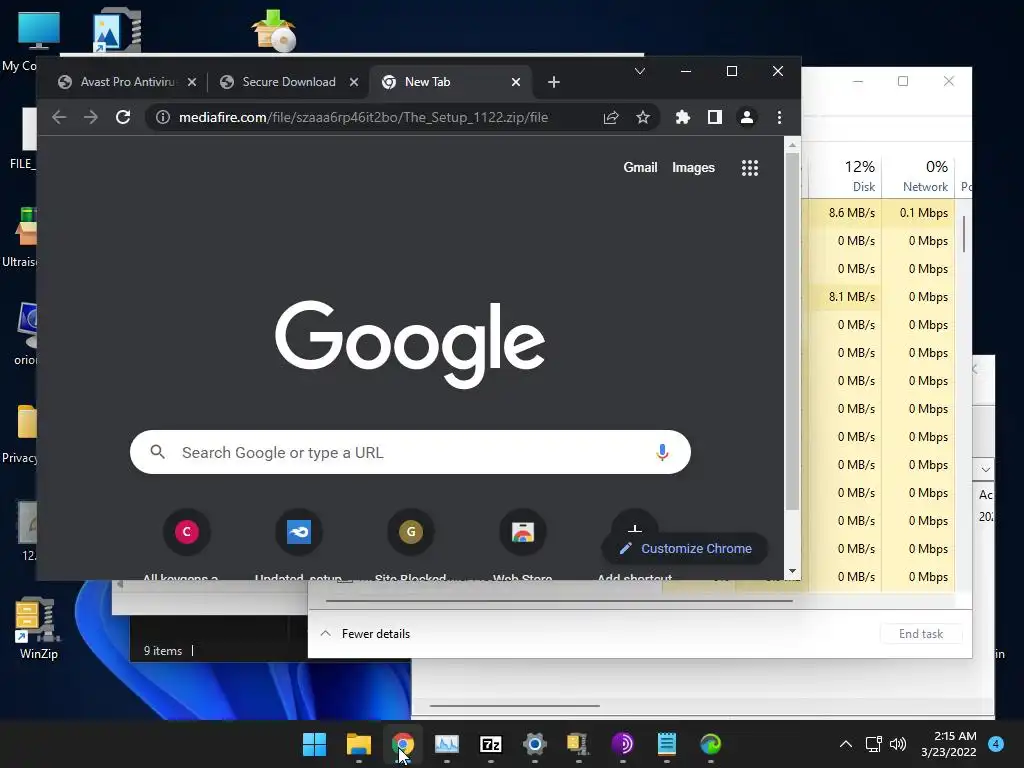Sort Task Manager by Disk column
The height and width of the screenshot is (768, 1024).
pyautogui.click(x=846, y=176)
